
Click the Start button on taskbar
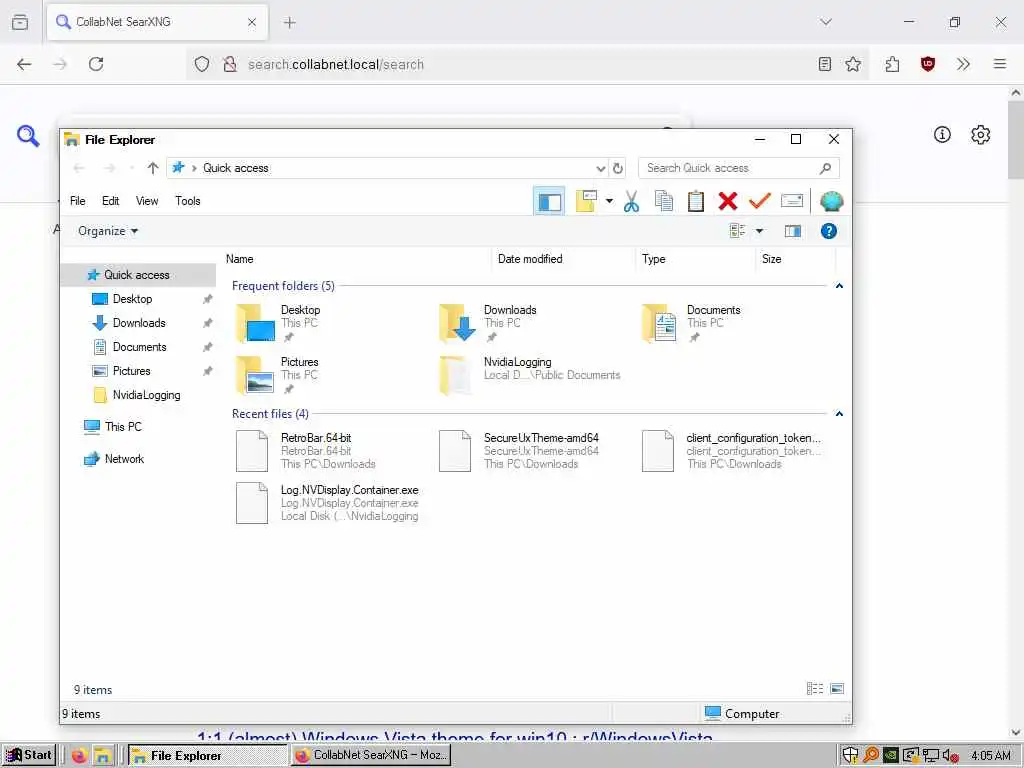click(29, 755)
